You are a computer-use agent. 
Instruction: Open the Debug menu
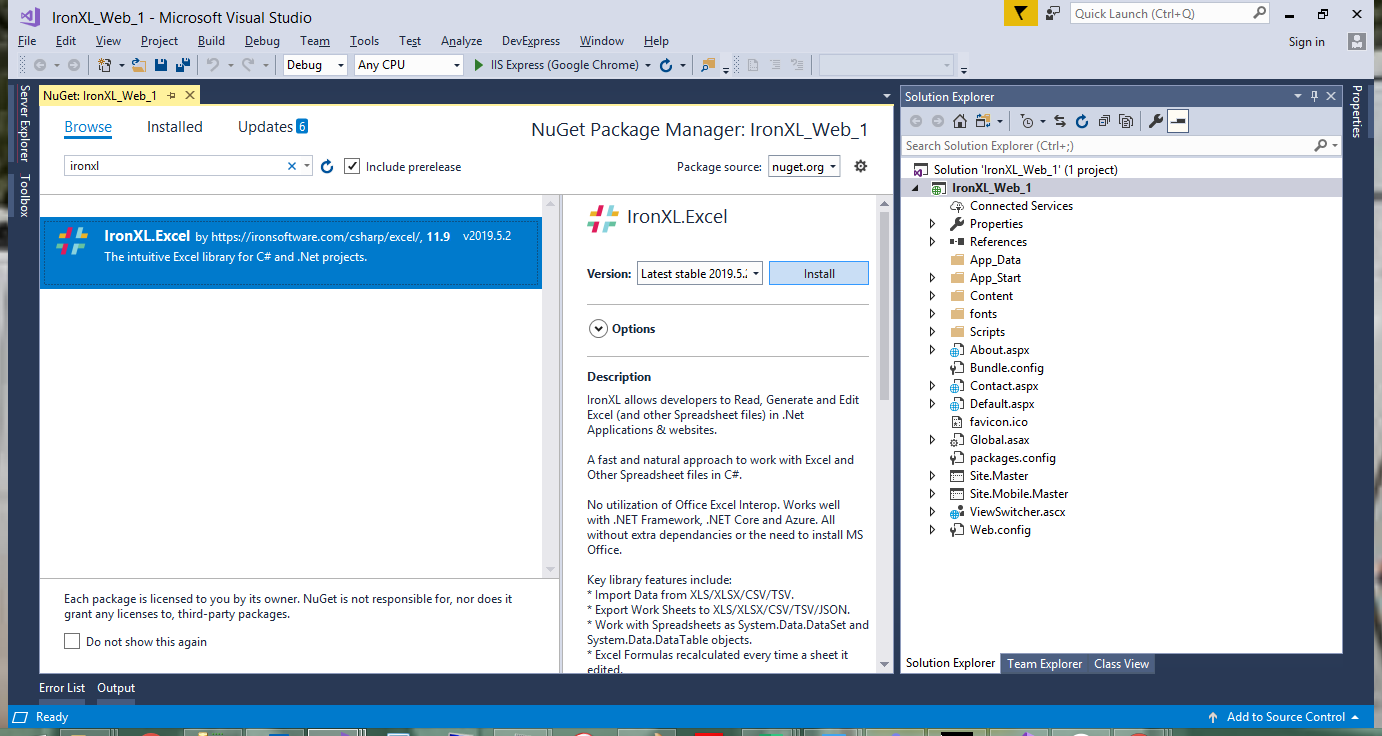(x=262, y=41)
